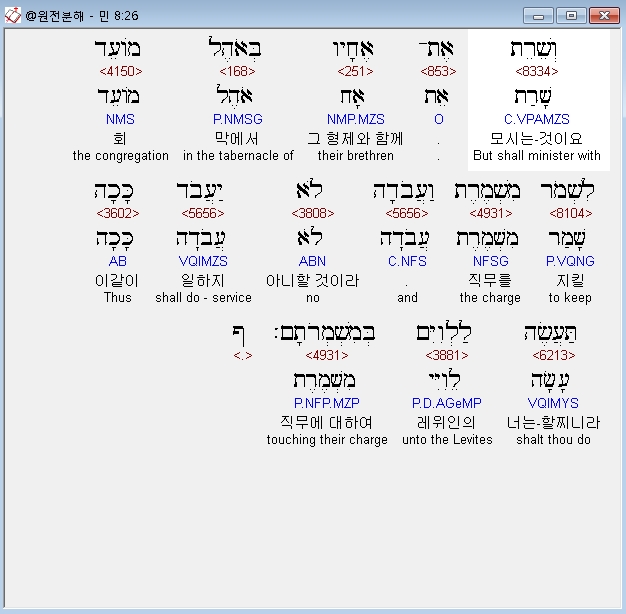The width and height of the screenshot is (626, 614).
Task: Click the Hebrew word above <8334>
Action: point(534,49)
